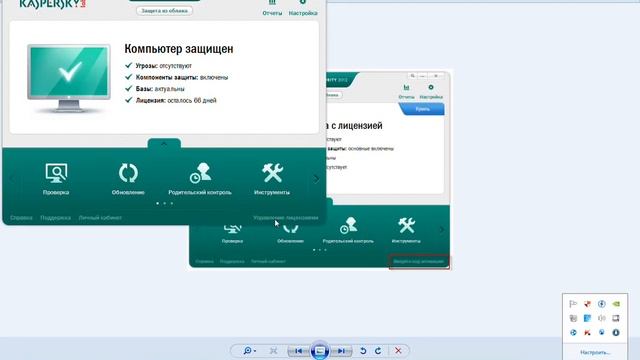Click Проверка label in background window
Viewport: 640px width, 360px height.
(232, 241)
